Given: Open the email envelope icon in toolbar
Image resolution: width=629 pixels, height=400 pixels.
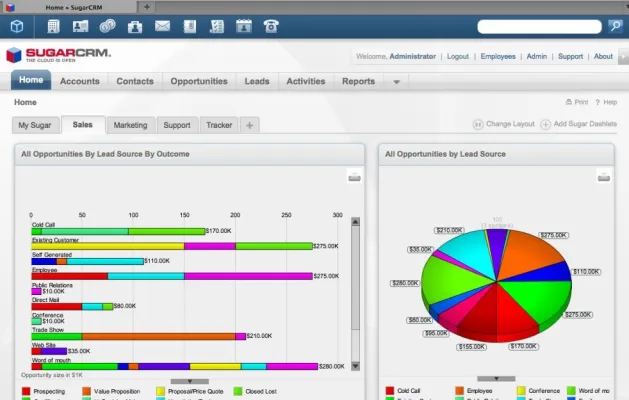Looking at the screenshot, I should click(162, 26).
